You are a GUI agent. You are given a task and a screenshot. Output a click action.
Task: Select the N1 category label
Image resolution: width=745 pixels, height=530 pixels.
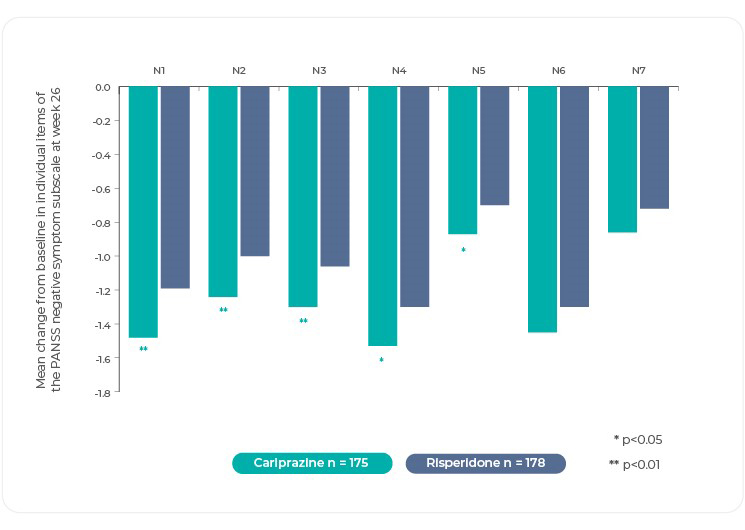[x=159, y=70]
